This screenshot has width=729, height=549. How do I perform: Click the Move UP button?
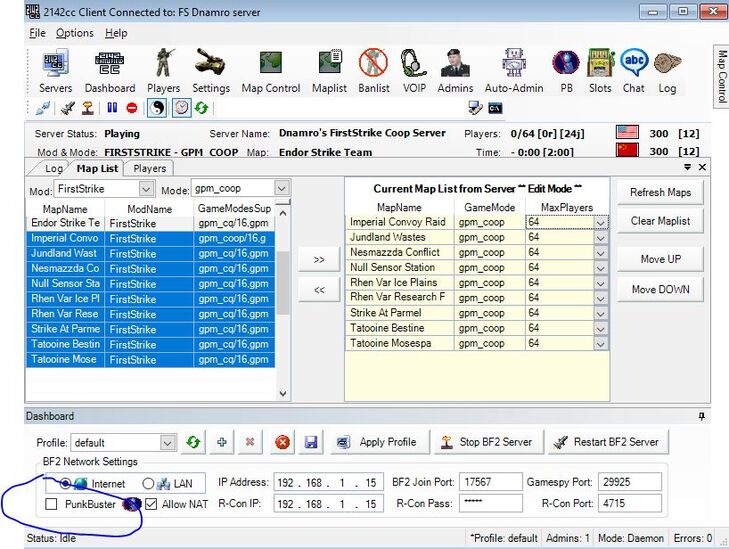(x=660, y=259)
